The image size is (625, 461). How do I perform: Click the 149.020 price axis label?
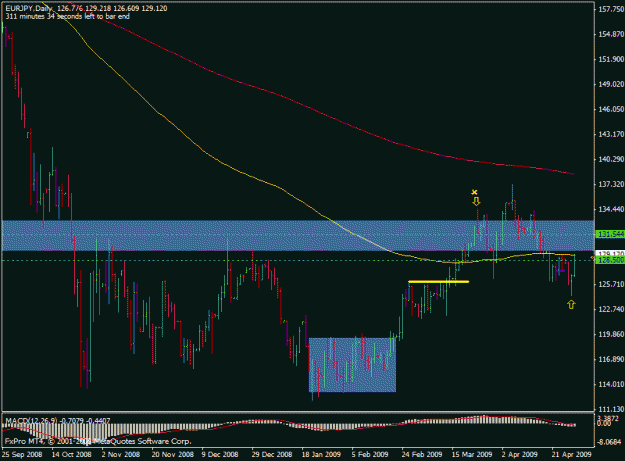(x=611, y=84)
